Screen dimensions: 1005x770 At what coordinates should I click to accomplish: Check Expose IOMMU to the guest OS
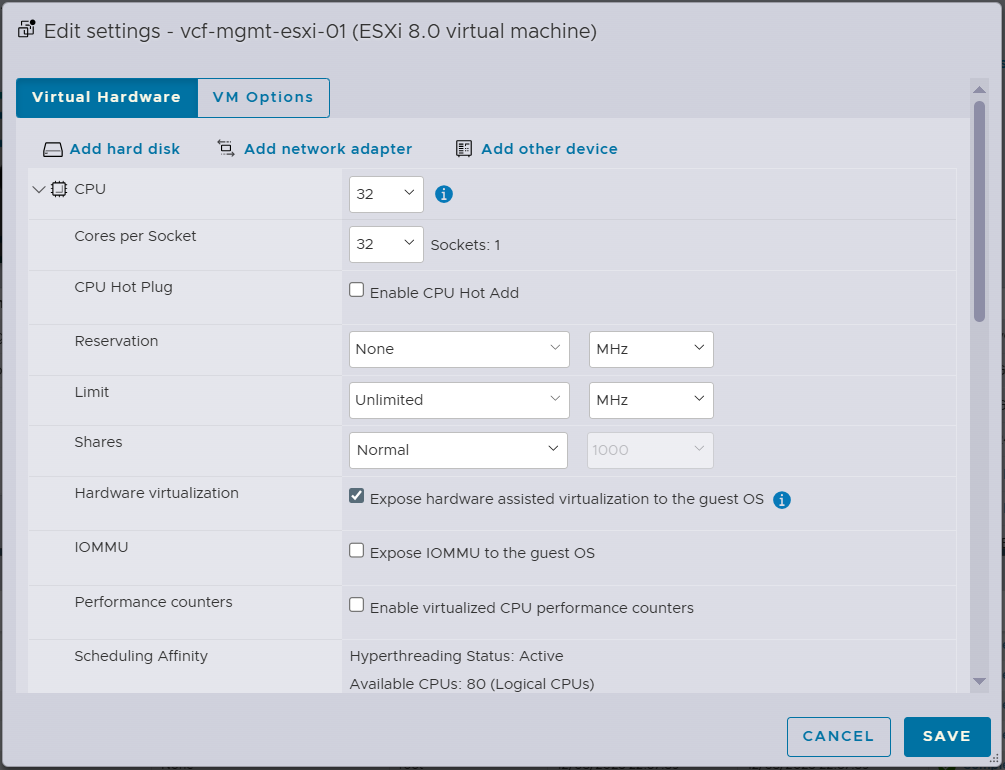pos(357,550)
